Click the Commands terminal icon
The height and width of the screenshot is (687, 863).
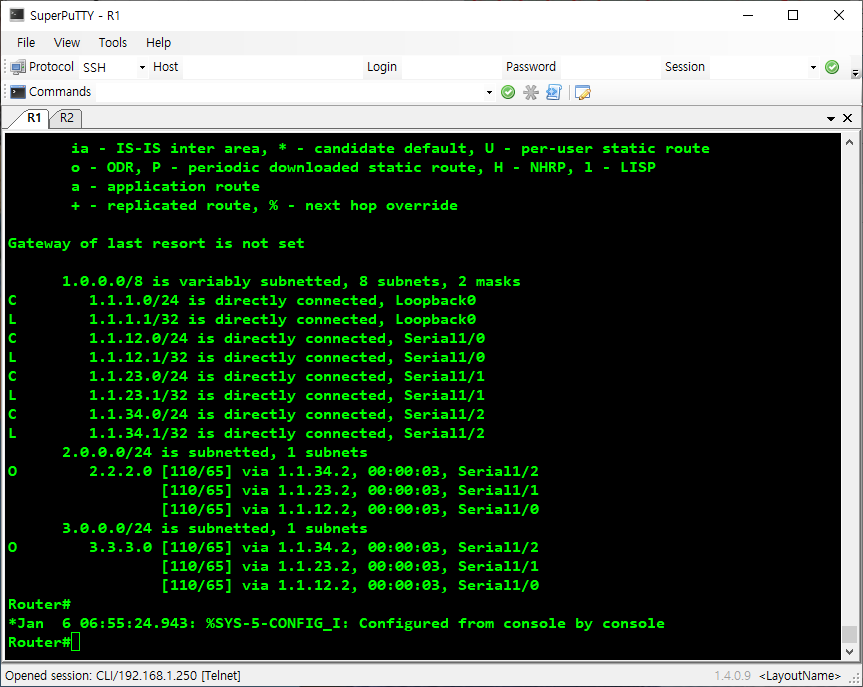pyautogui.click(x=18, y=92)
